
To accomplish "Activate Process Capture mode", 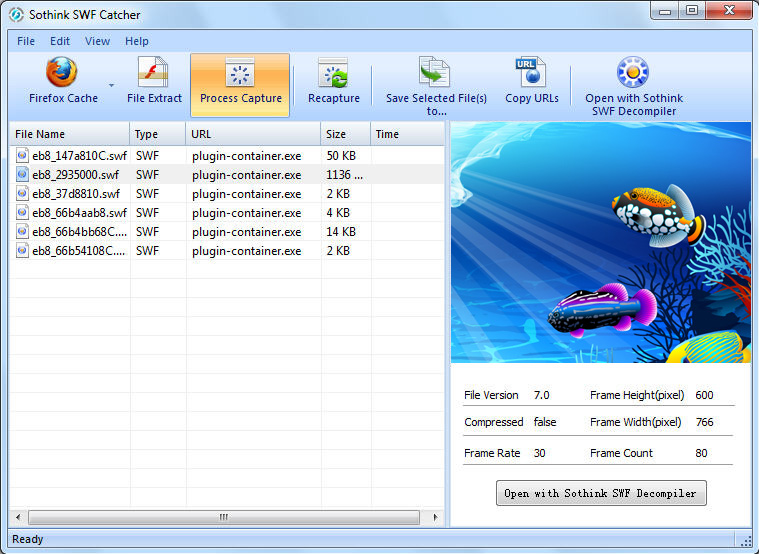I will (240, 85).
